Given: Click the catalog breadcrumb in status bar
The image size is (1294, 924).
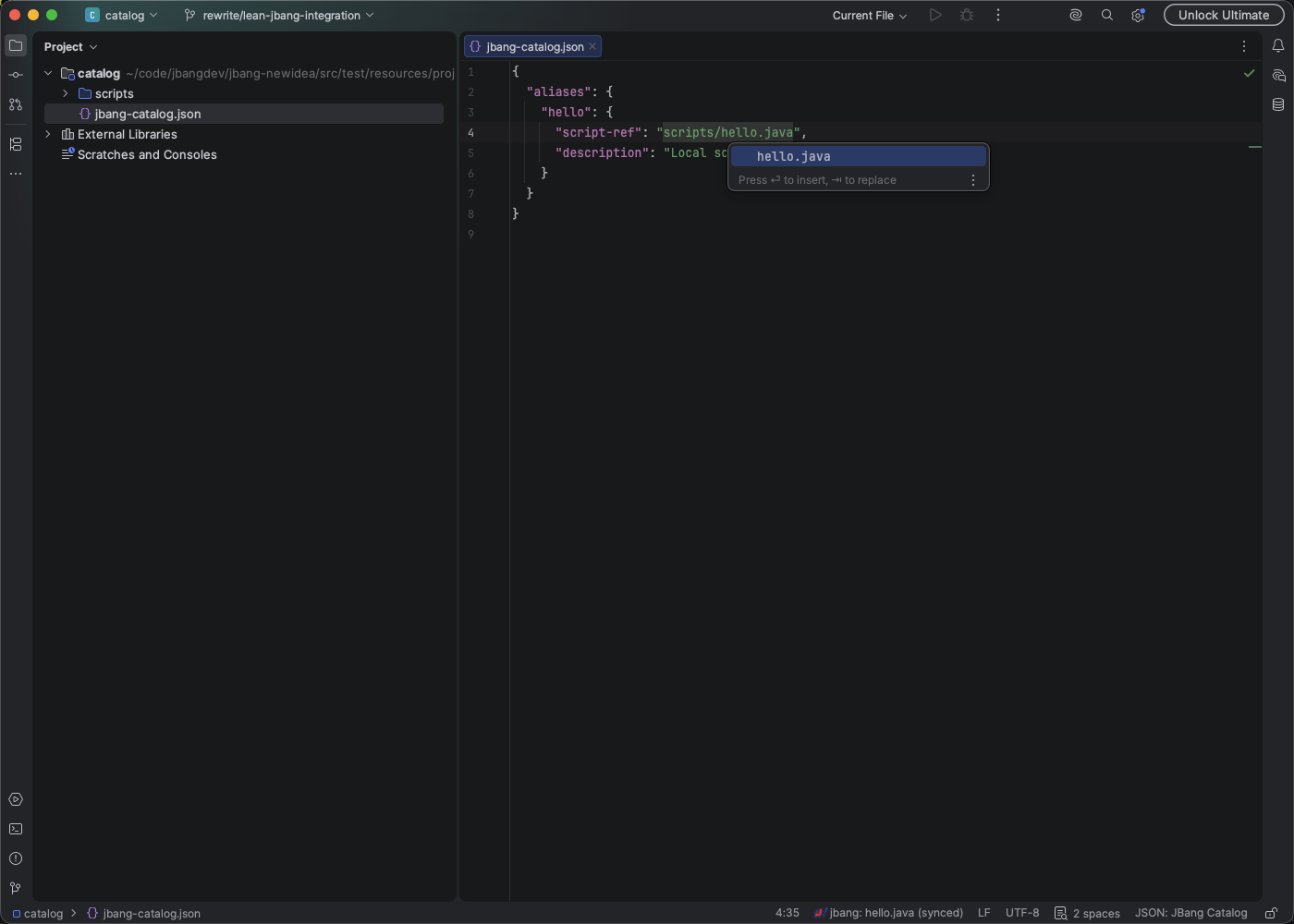Looking at the screenshot, I should coord(38,913).
